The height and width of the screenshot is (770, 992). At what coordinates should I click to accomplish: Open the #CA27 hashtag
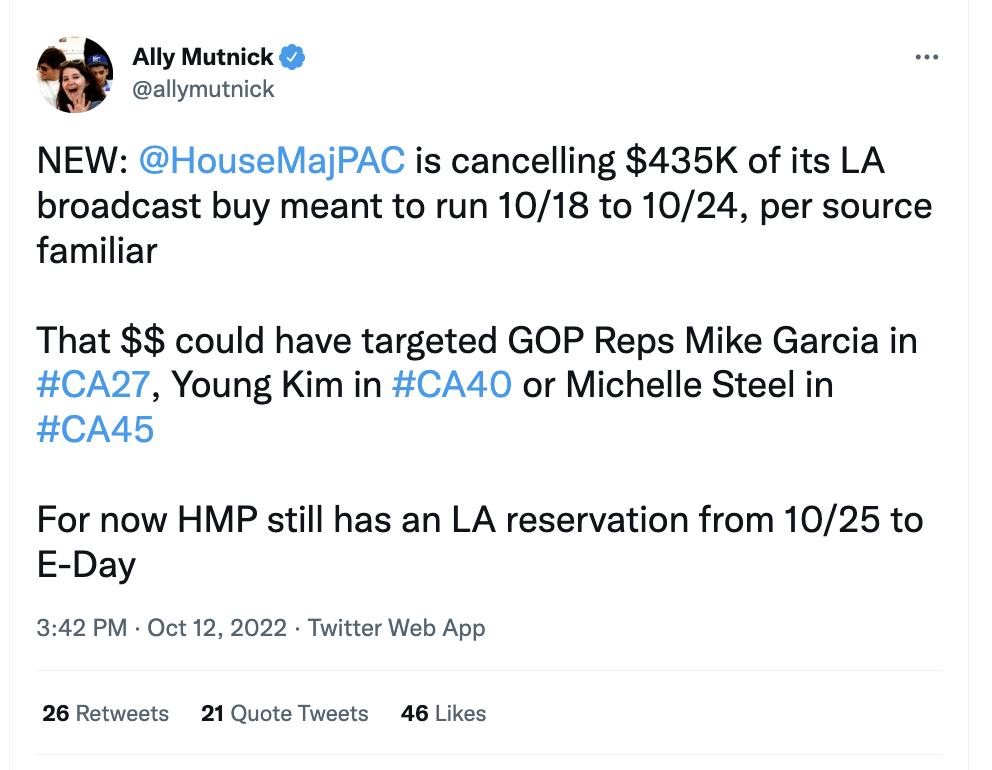(x=94, y=385)
